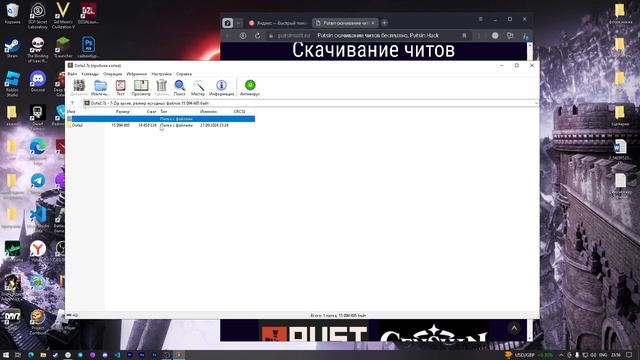Open the Word document on right desktop
This screenshot has width=640, height=360.
(620, 149)
